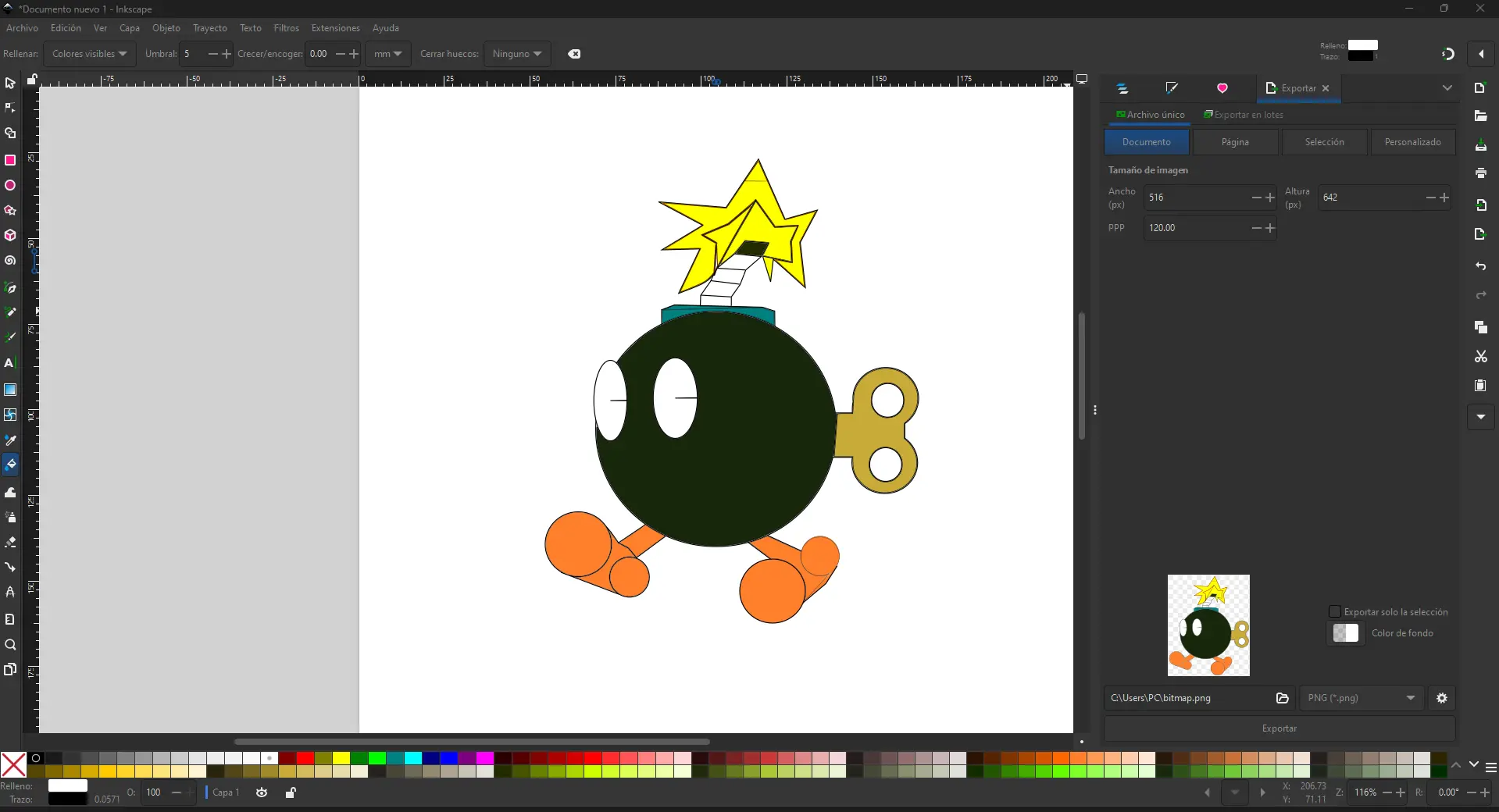
Task: Select the Gradient tool
Action: click(10, 390)
